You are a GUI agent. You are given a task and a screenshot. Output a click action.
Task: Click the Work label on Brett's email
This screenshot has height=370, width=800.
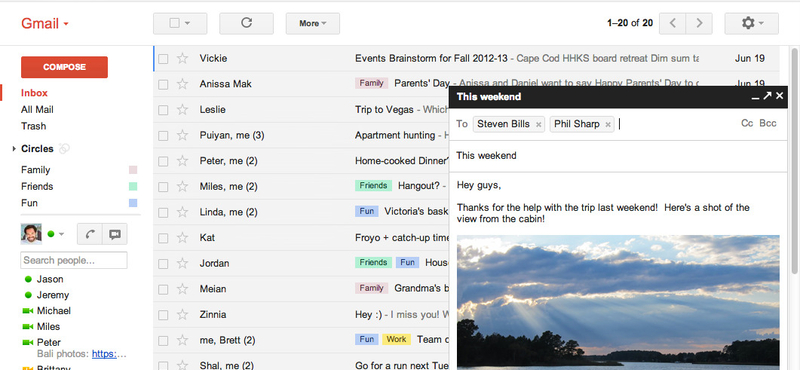coord(396,339)
